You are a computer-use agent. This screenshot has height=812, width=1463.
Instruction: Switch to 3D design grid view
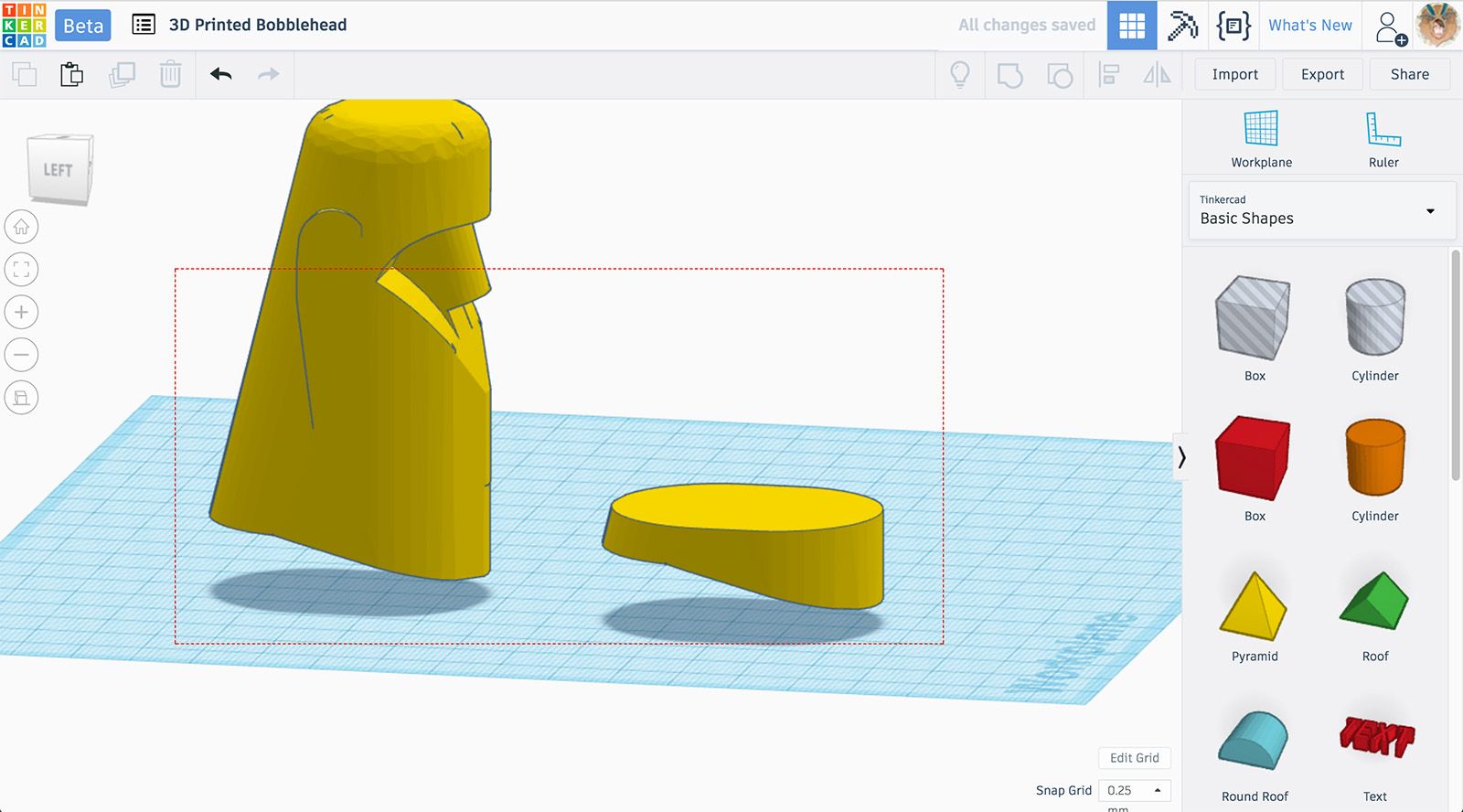coord(1132,26)
